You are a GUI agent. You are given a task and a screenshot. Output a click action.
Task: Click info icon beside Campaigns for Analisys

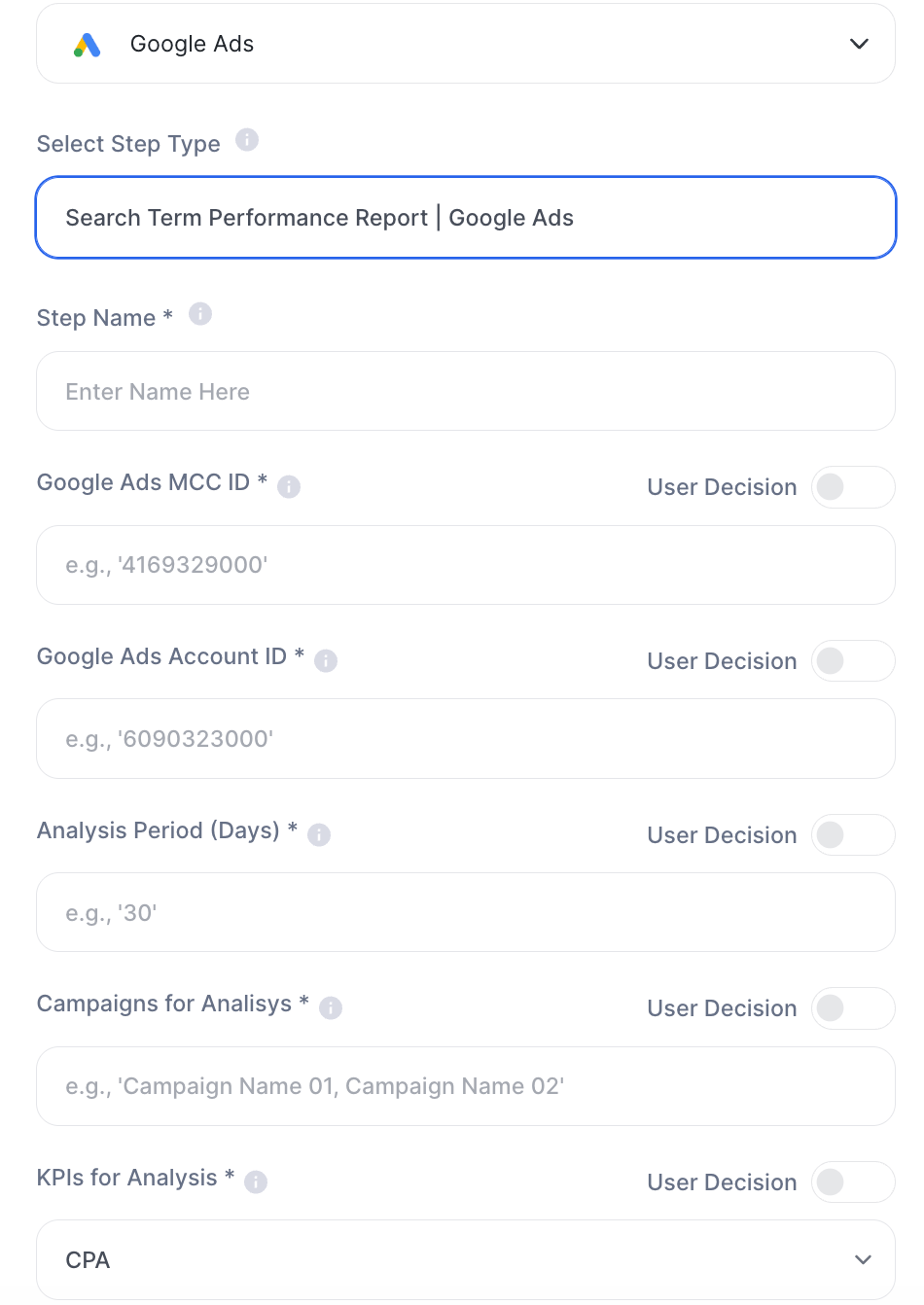(331, 1007)
